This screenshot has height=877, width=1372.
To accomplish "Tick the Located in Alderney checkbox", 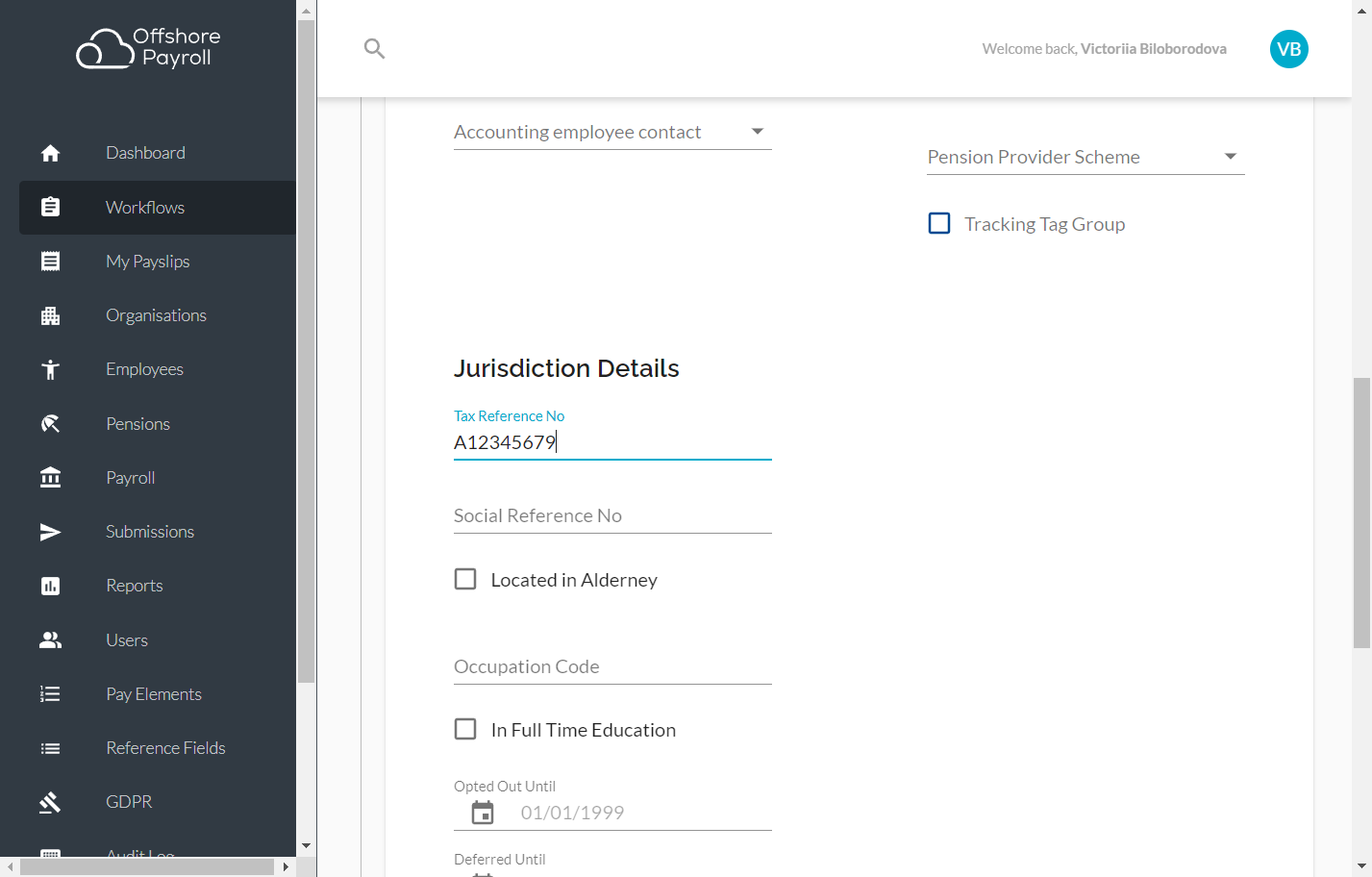I will (465, 579).
